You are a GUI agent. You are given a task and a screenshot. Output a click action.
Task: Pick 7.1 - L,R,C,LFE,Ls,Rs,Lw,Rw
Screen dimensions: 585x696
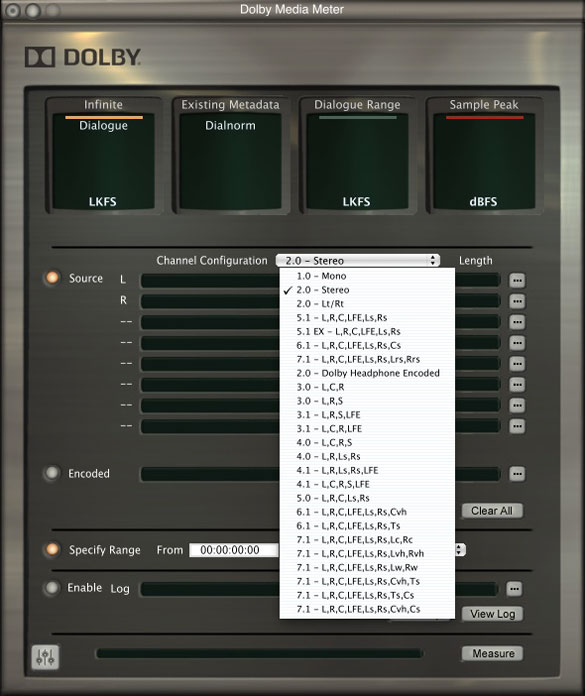(x=367, y=567)
